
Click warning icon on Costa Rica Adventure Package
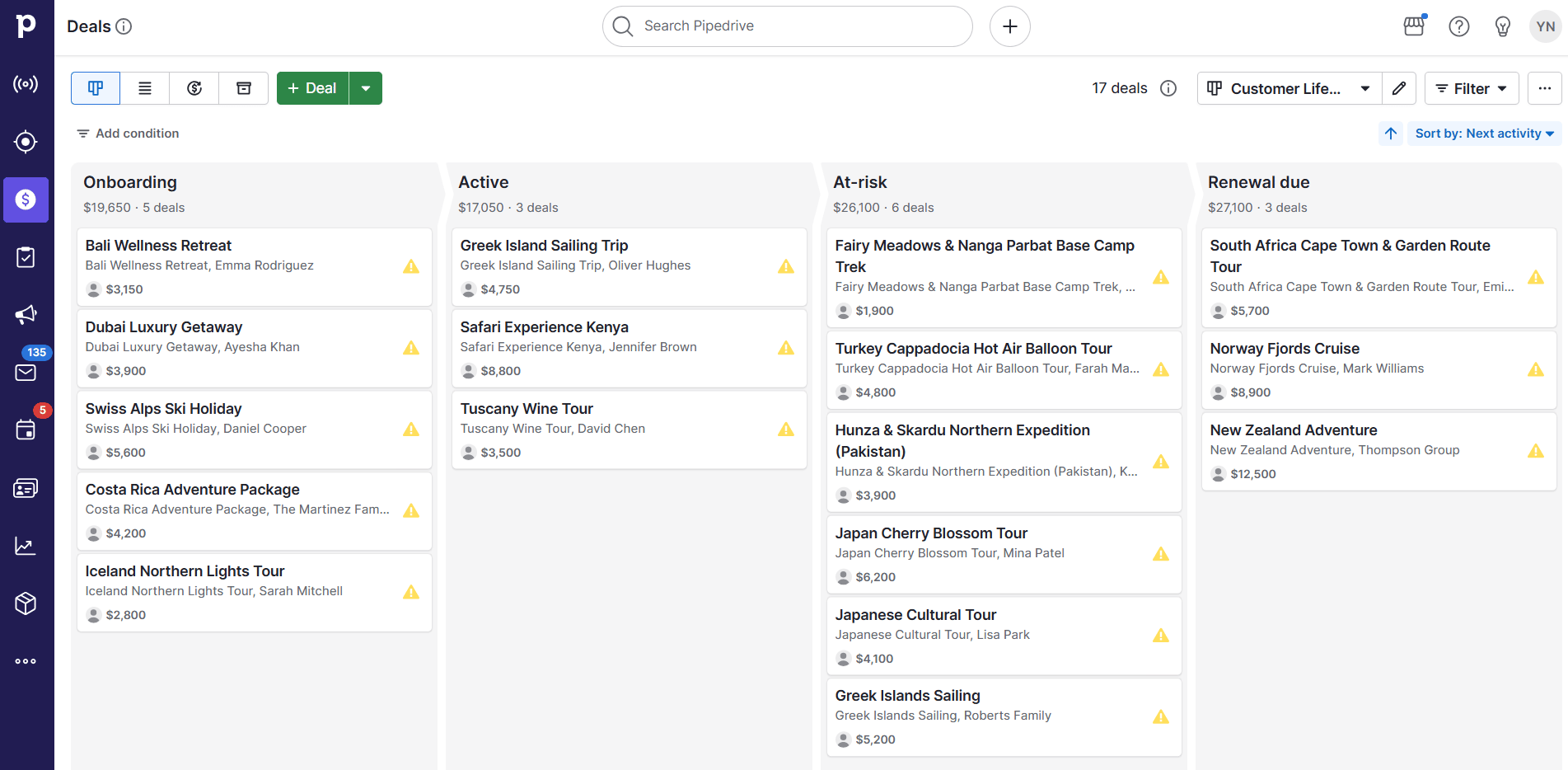click(411, 510)
